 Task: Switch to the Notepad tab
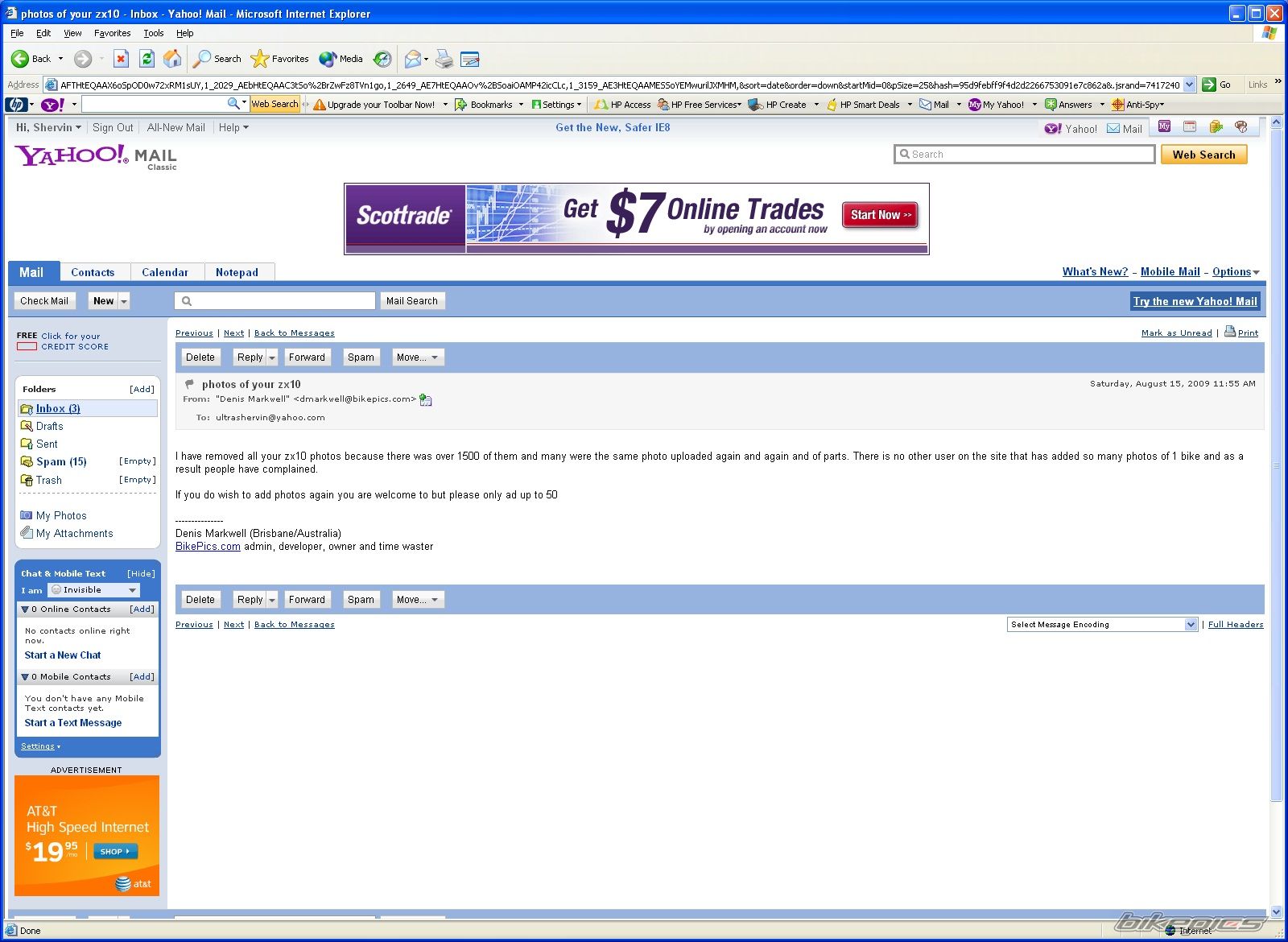pos(237,272)
